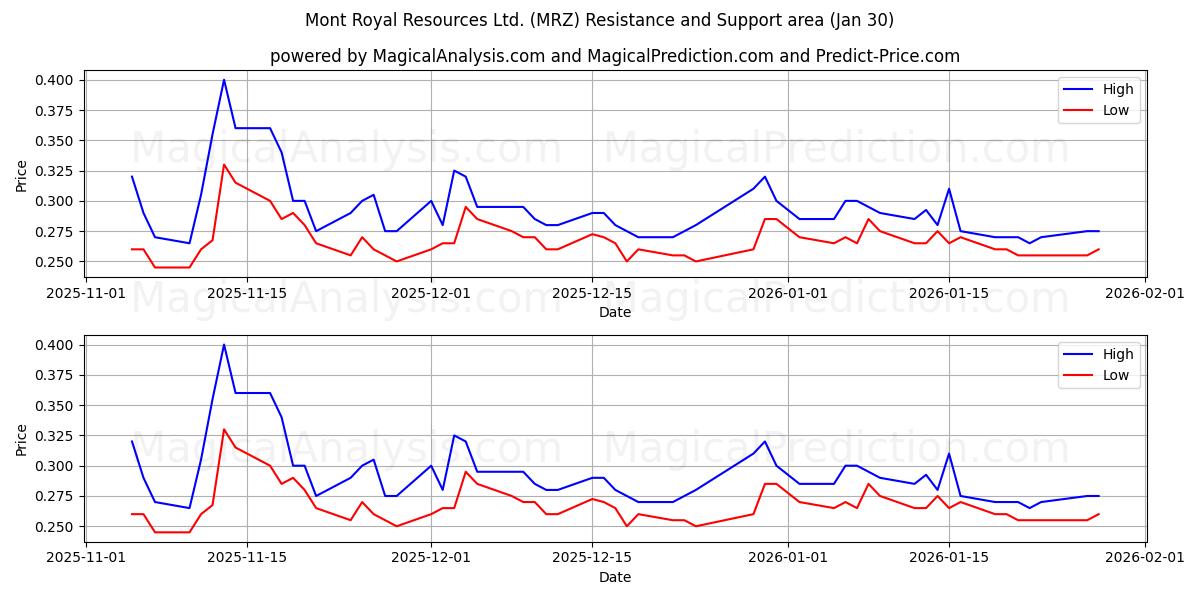The height and width of the screenshot is (600, 1200).
Task: Click the 0.375 y-axis tick of the lower chart
Action: click(56, 376)
